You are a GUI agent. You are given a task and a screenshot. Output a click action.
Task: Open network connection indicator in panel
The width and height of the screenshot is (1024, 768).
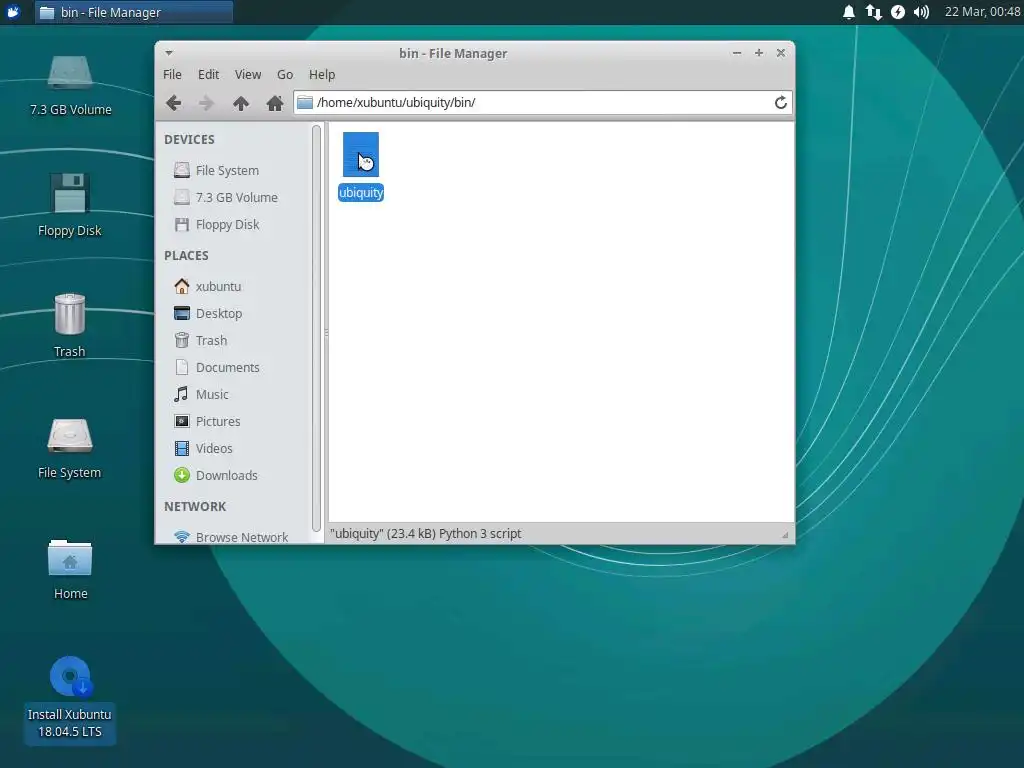(x=873, y=12)
